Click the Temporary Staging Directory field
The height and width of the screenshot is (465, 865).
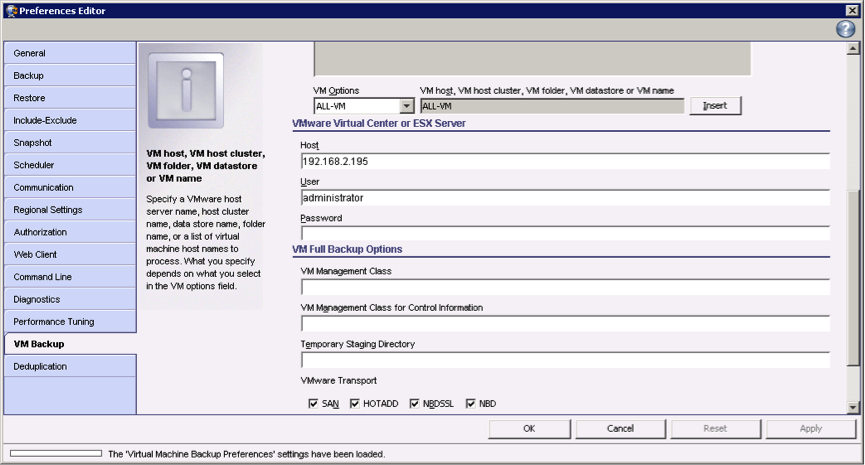[565, 360]
